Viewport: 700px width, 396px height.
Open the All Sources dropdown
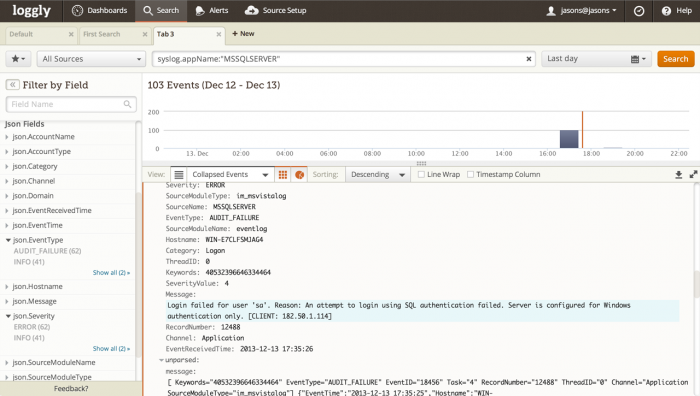[92, 59]
